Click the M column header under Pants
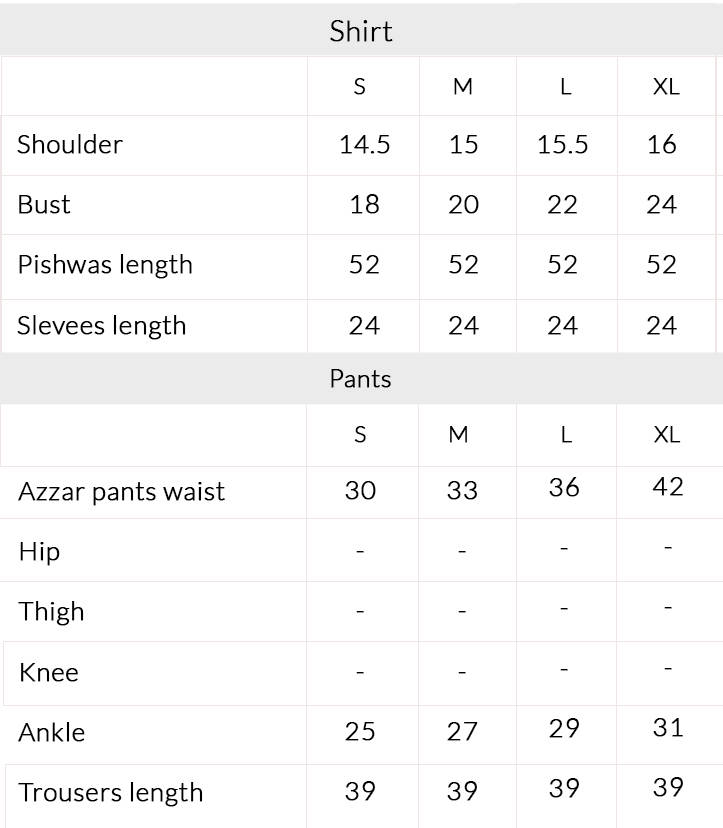 pyautogui.click(x=458, y=434)
